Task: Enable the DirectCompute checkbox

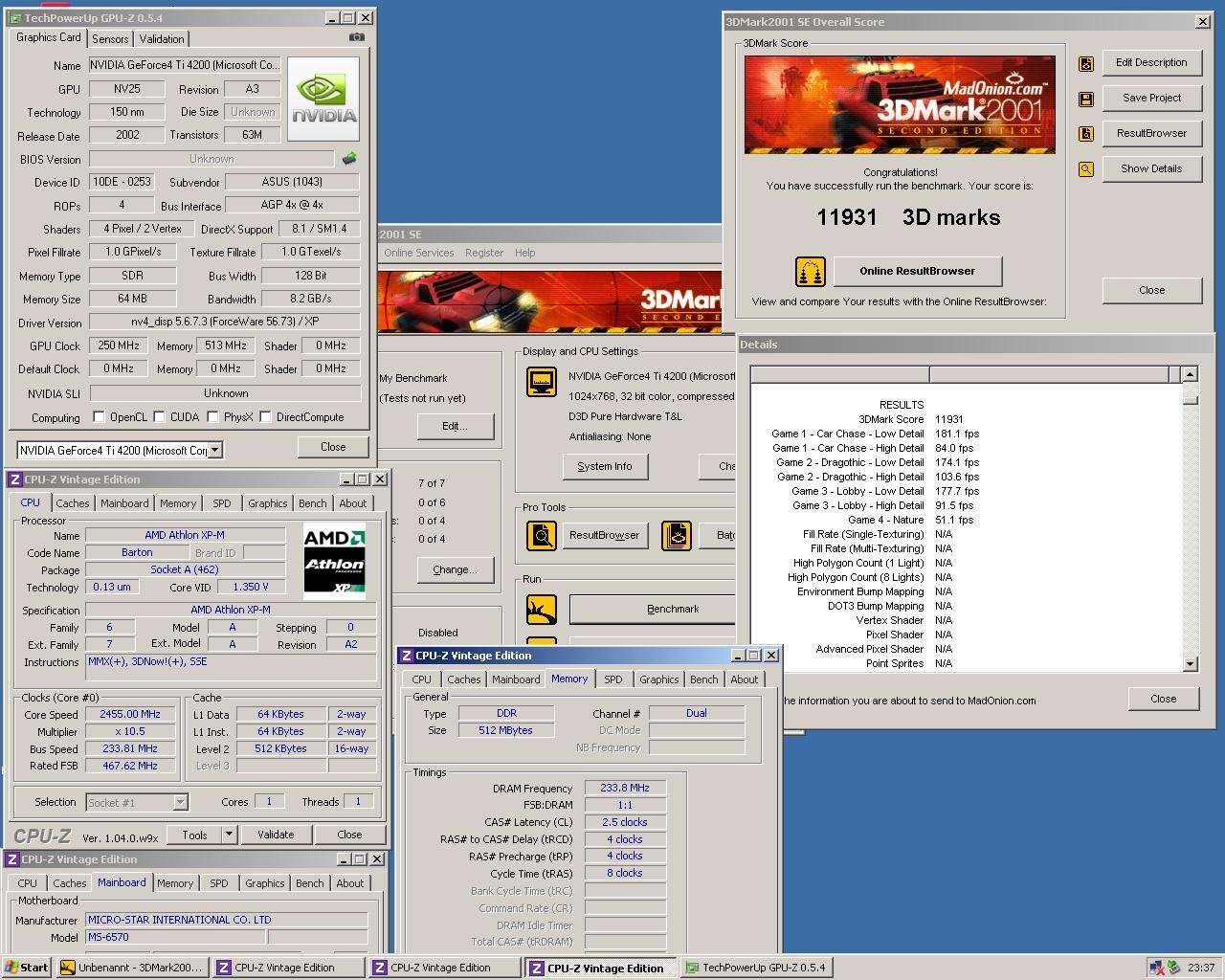Action: click(x=267, y=417)
